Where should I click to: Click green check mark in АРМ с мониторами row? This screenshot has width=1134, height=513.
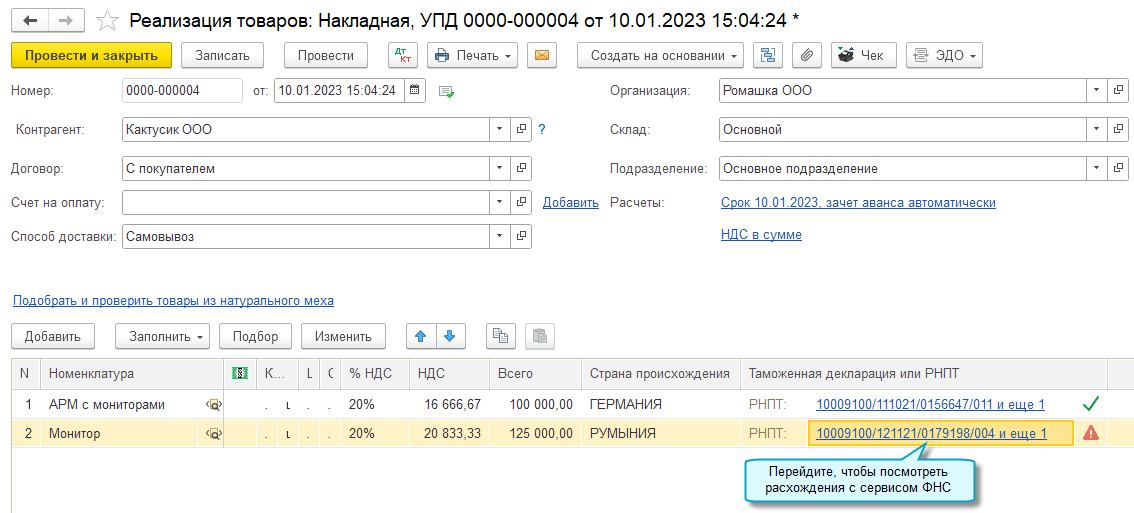(1091, 404)
